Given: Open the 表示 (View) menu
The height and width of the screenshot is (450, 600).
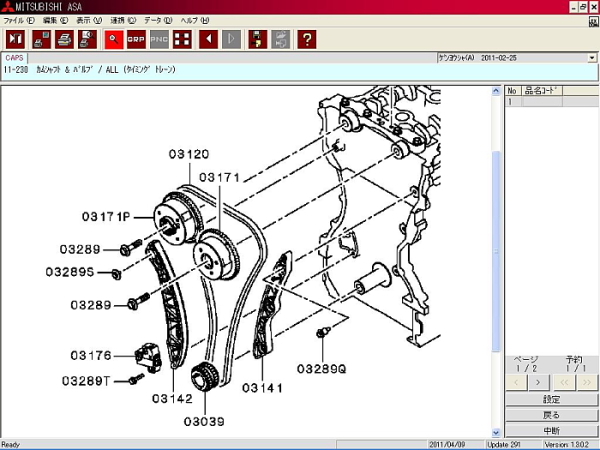Looking at the screenshot, I should pos(89,20).
